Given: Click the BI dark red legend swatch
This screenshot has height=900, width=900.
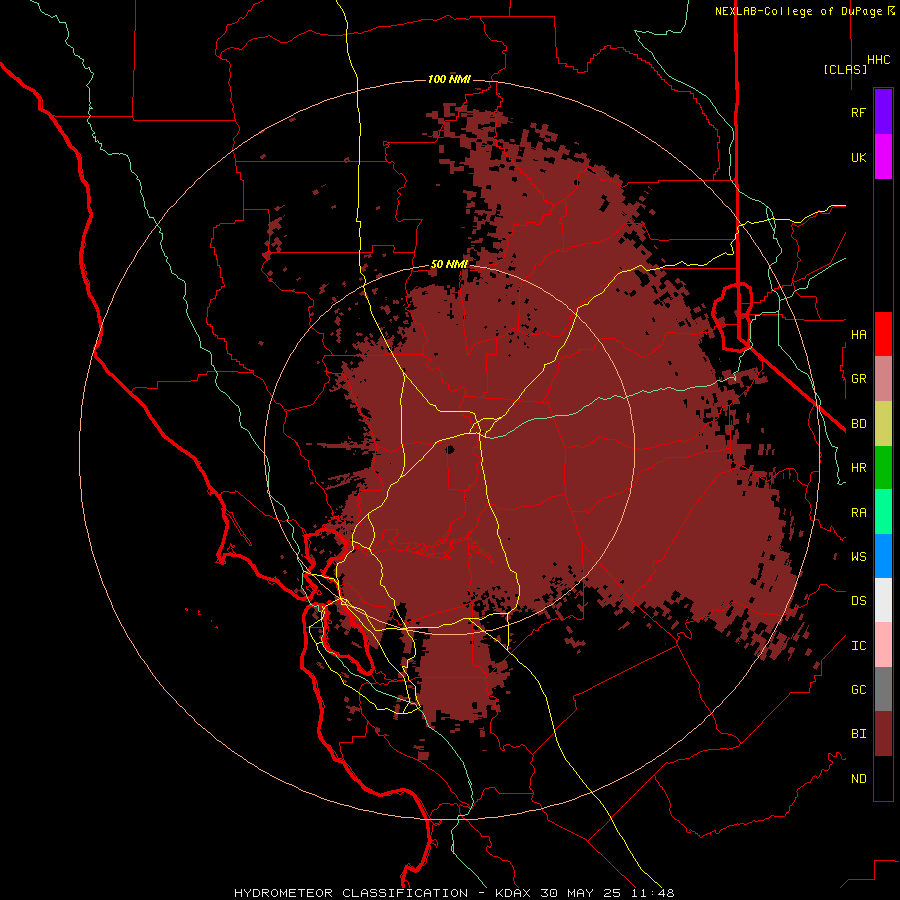Looking at the screenshot, I should 883,734.
